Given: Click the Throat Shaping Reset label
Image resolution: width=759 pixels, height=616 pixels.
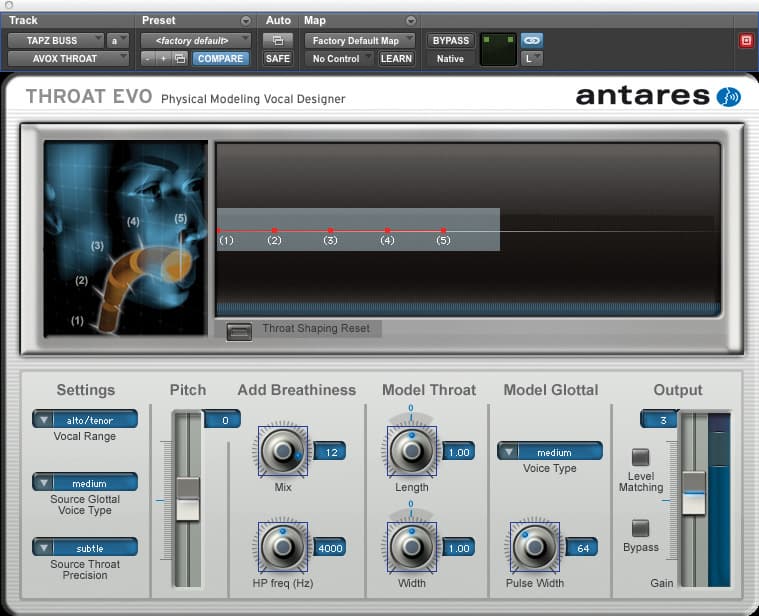Looking at the screenshot, I should tap(316, 328).
